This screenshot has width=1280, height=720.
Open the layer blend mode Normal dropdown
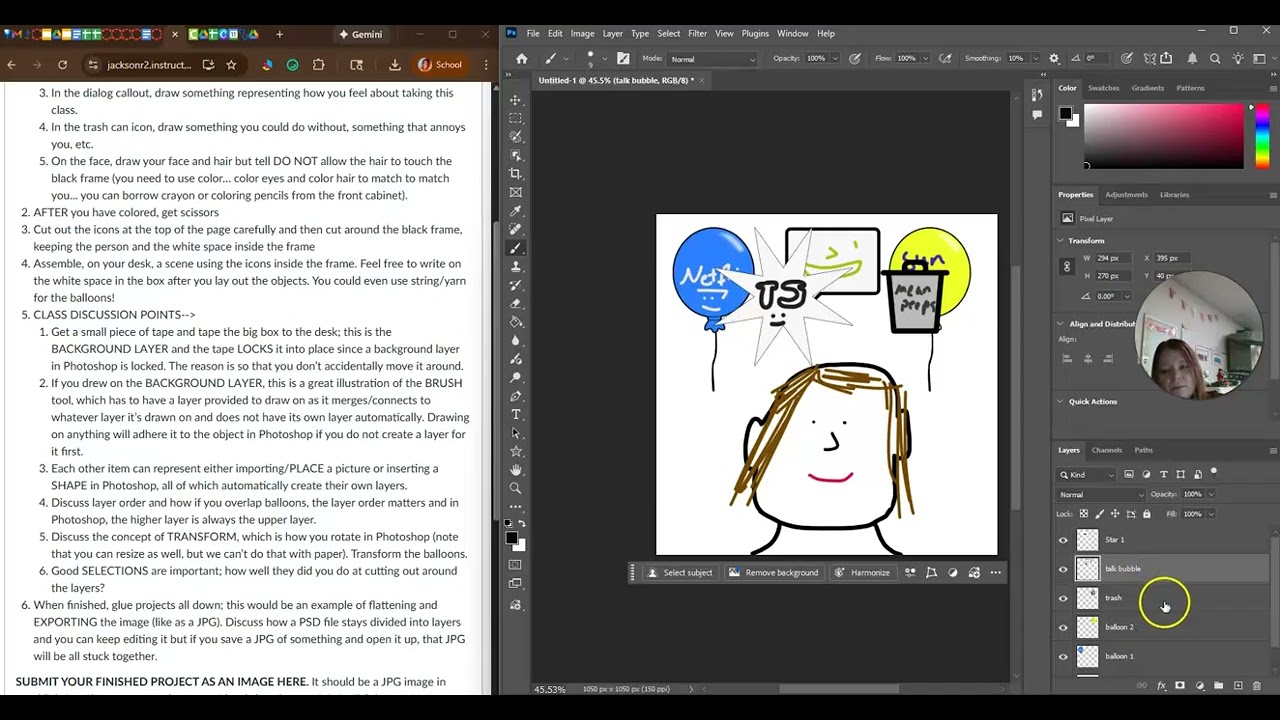click(1101, 494)
